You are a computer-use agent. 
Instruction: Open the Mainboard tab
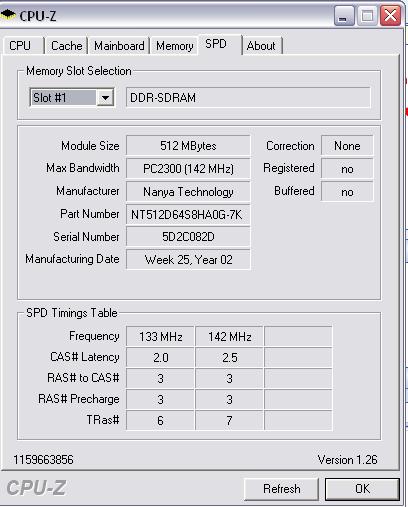tap(119, 46)
